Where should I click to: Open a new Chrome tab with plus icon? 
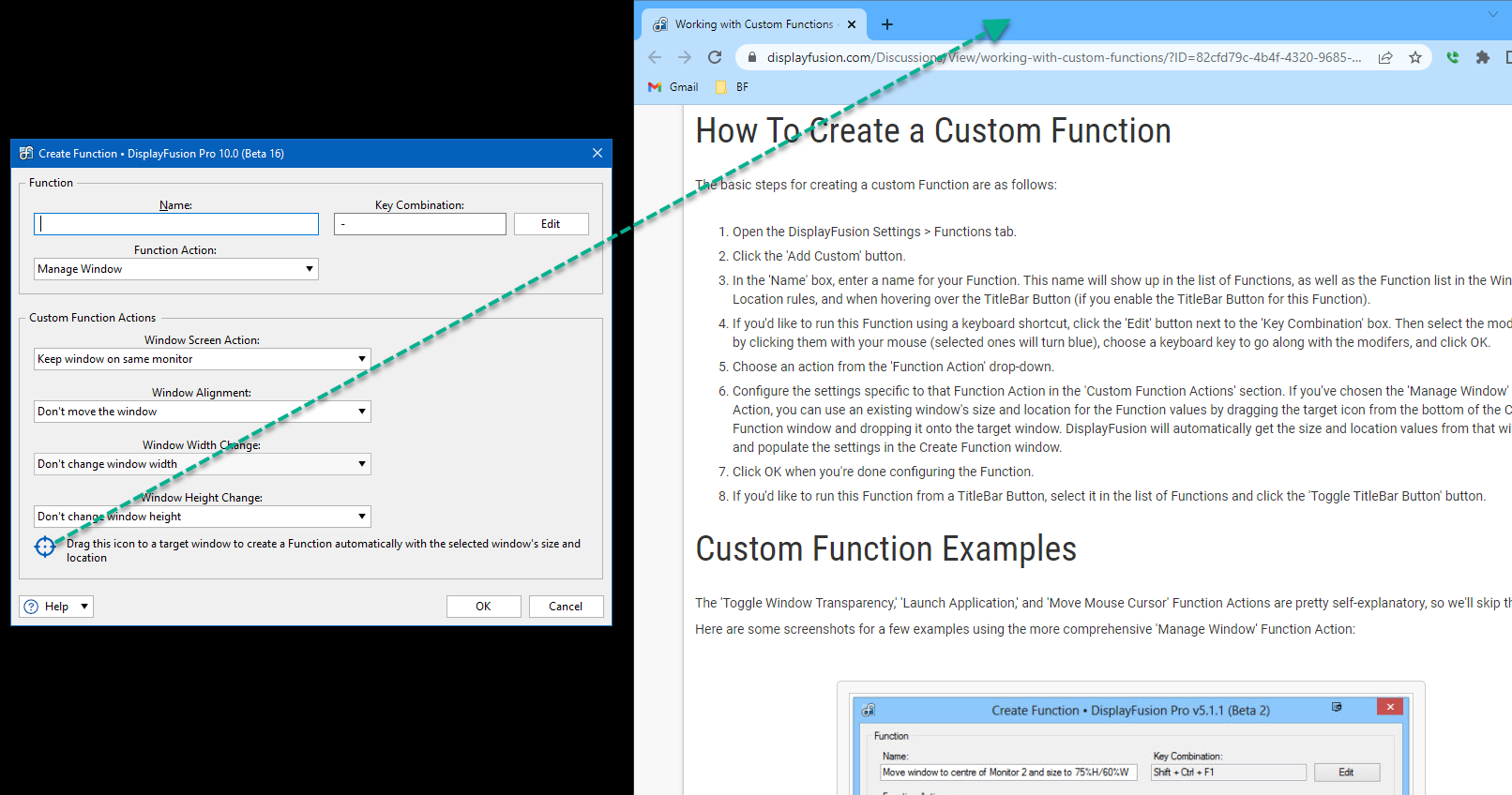pyautogui.click(x=887, y=24)
